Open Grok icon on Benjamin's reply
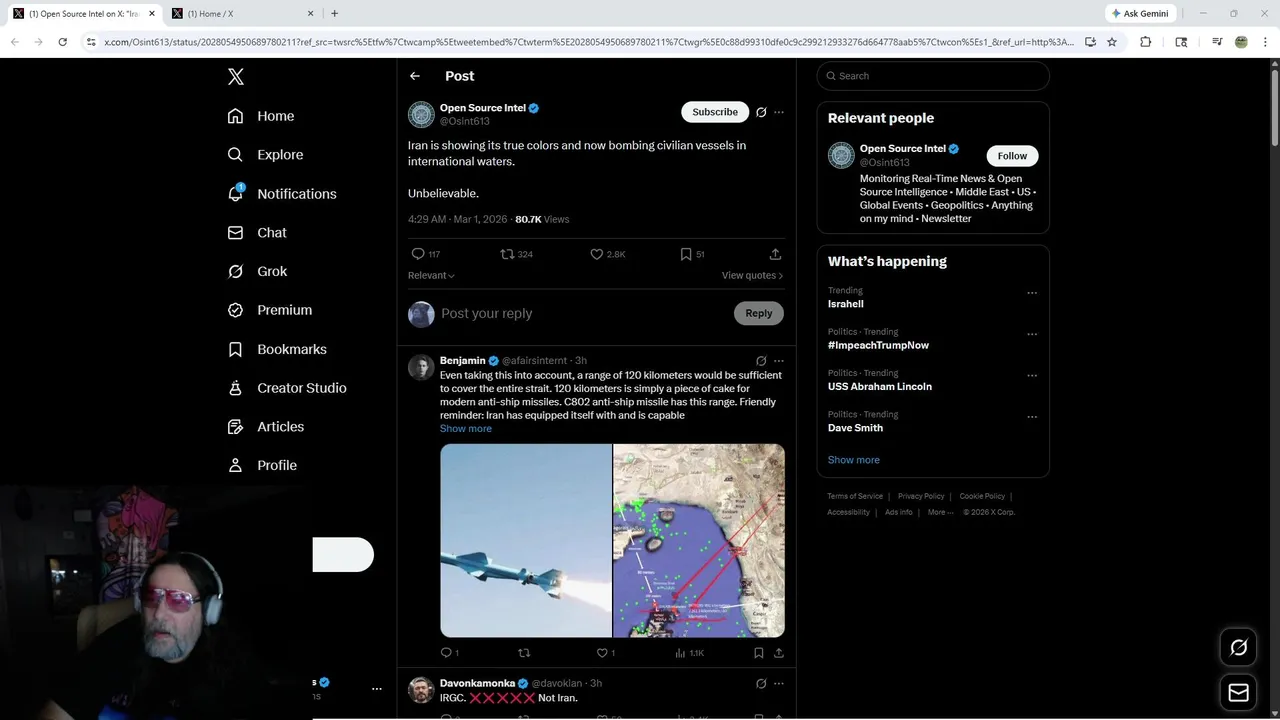The width and height of the screenshot is (1280, 720). [761, 361]
